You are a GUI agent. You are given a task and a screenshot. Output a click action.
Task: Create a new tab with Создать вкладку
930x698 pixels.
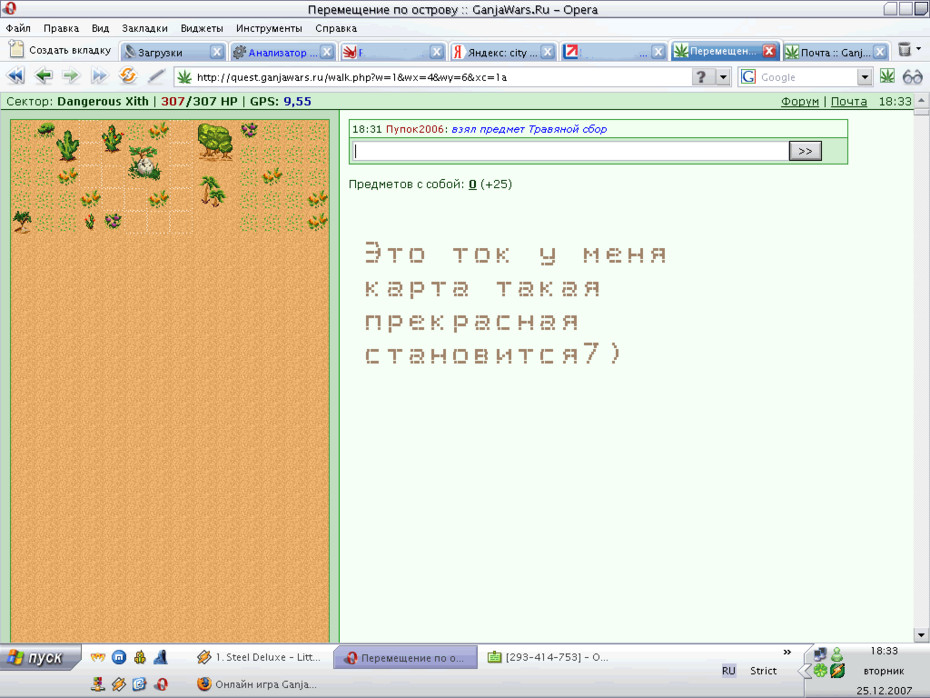click(x=60, y=50)
